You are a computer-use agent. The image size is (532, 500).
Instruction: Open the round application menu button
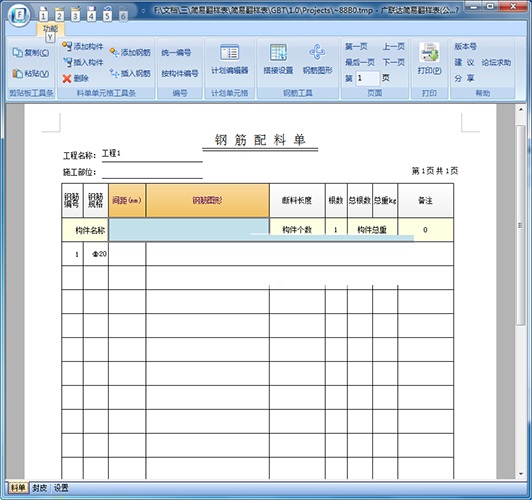(x=20, y=15)
